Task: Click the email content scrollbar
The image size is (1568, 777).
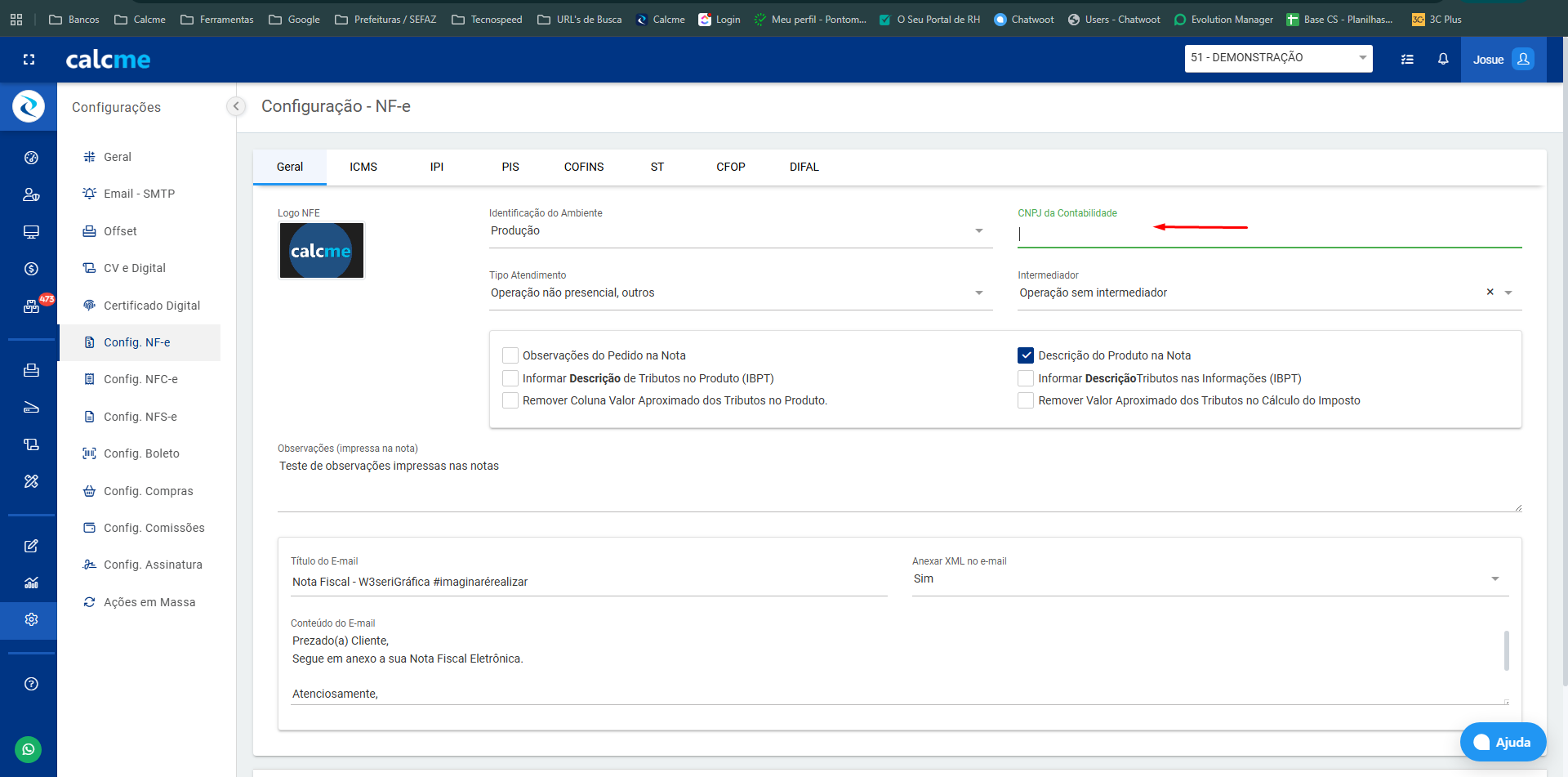Action: pos(1506,650)
